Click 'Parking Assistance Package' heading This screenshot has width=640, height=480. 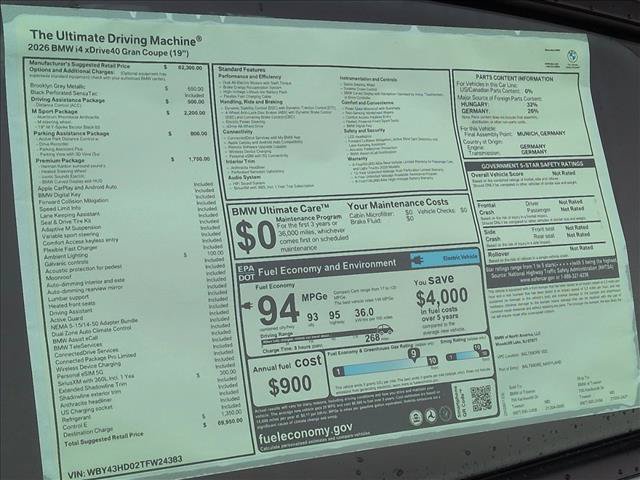point(71,133)
